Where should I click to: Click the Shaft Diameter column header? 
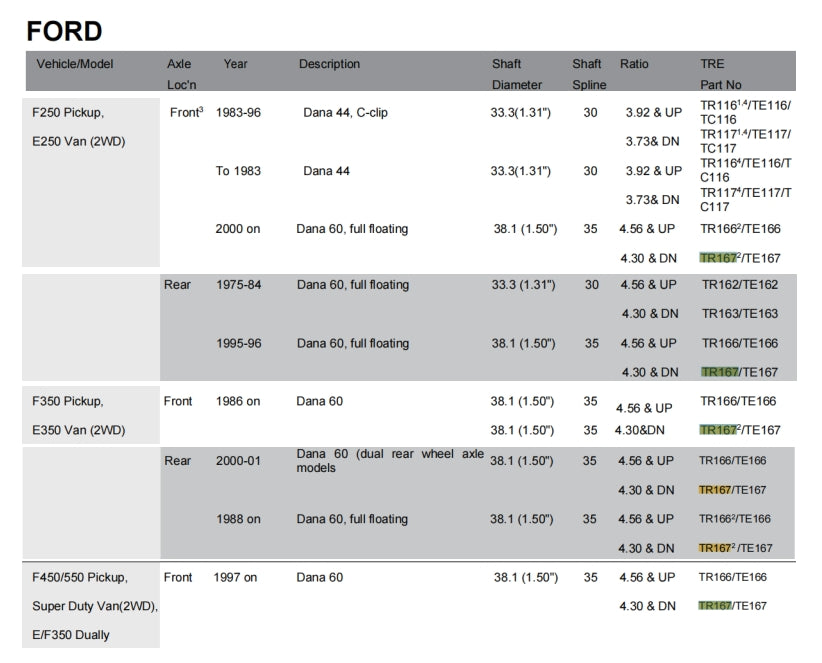(517, 74)
